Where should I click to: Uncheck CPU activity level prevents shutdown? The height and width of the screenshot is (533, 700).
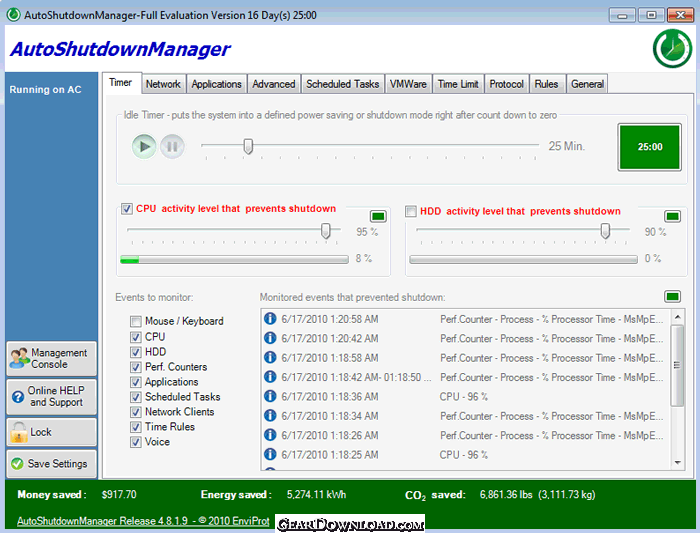point(127,208)
